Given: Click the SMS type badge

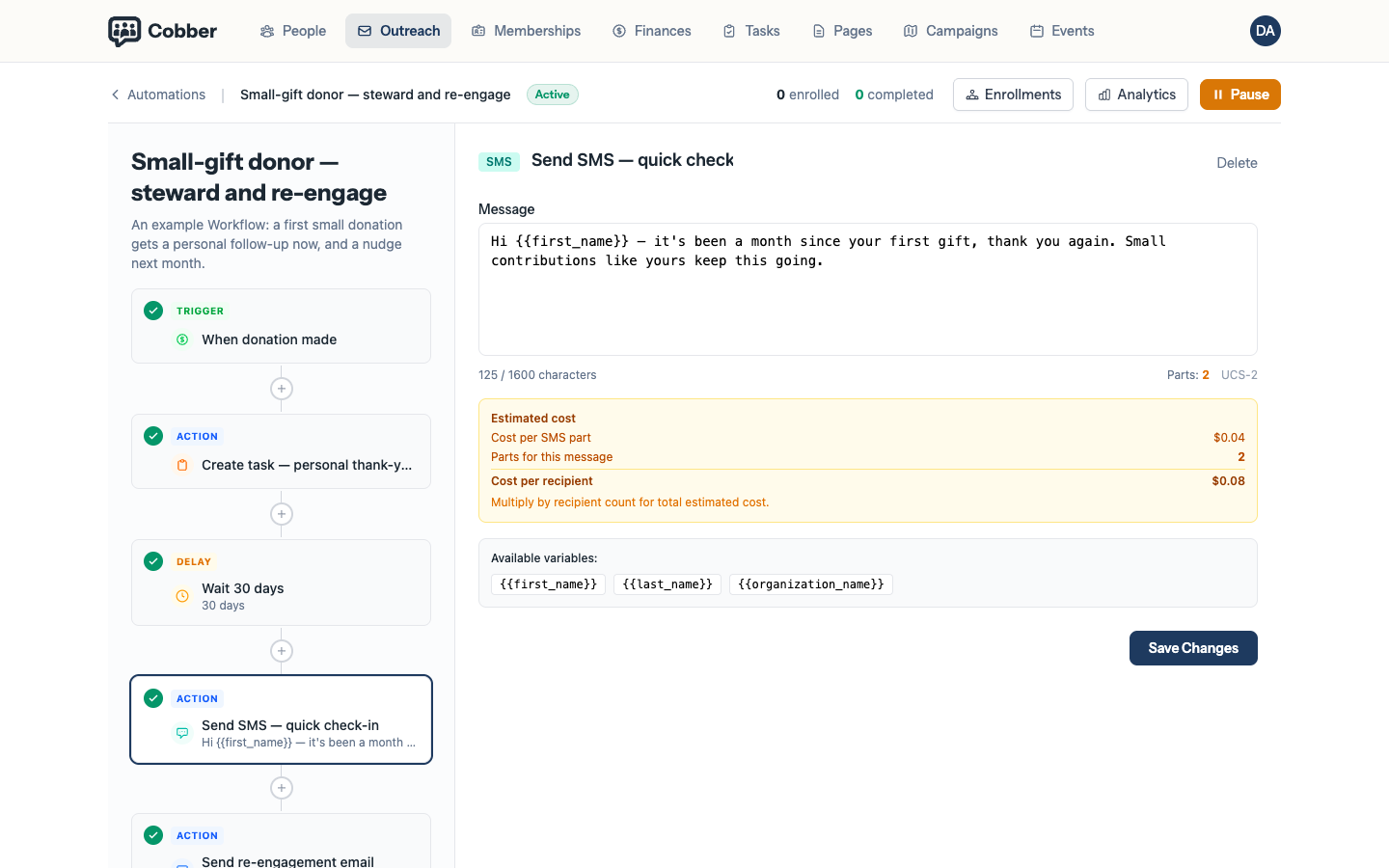Looking at the screenshot, I should coord(499,162).
